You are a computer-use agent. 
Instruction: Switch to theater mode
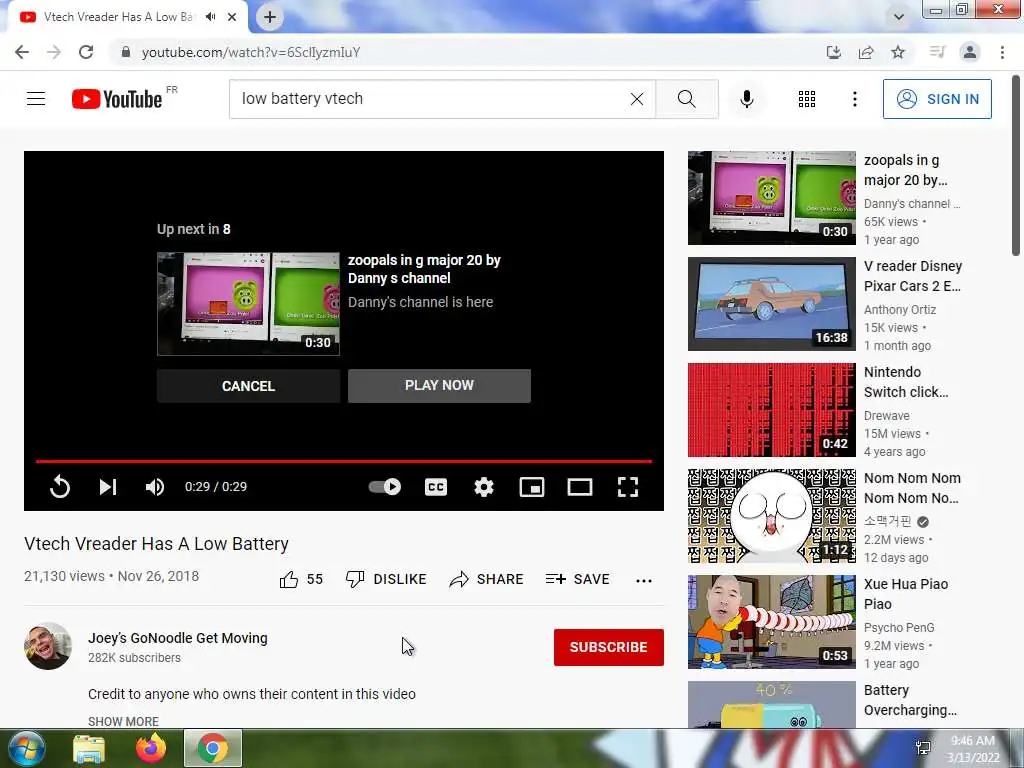(580, 487)
